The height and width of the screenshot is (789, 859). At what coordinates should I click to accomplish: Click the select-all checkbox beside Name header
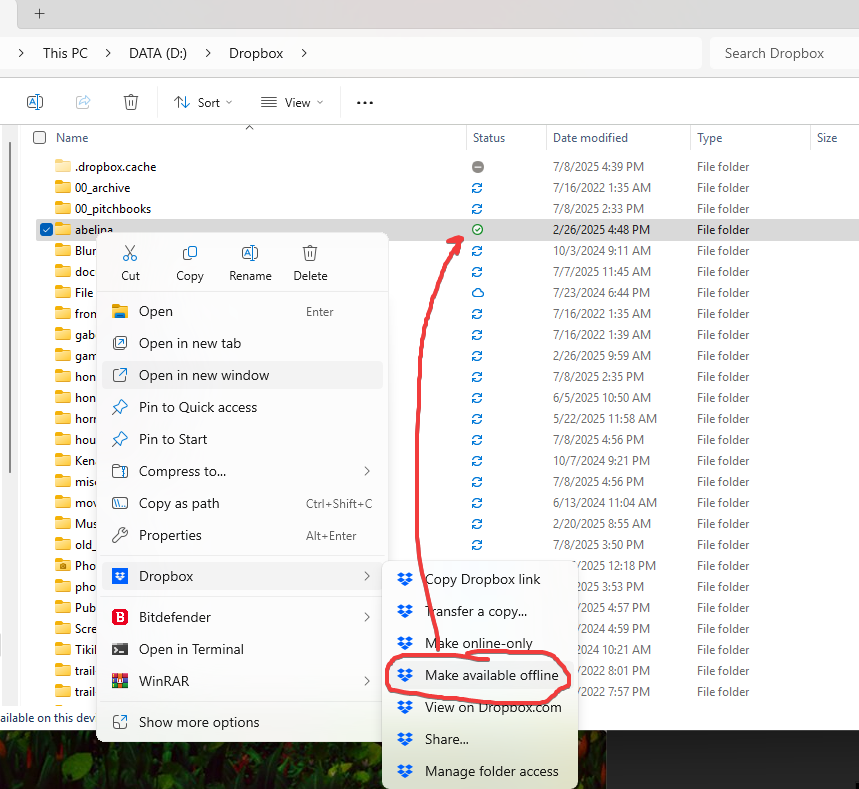38,137
